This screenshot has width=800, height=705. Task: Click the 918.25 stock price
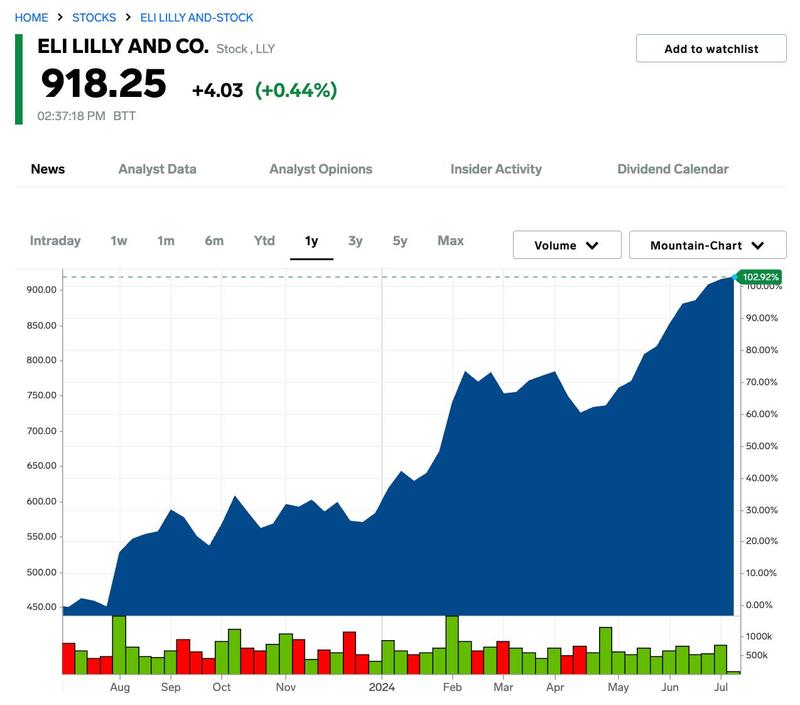pos(104,84)
